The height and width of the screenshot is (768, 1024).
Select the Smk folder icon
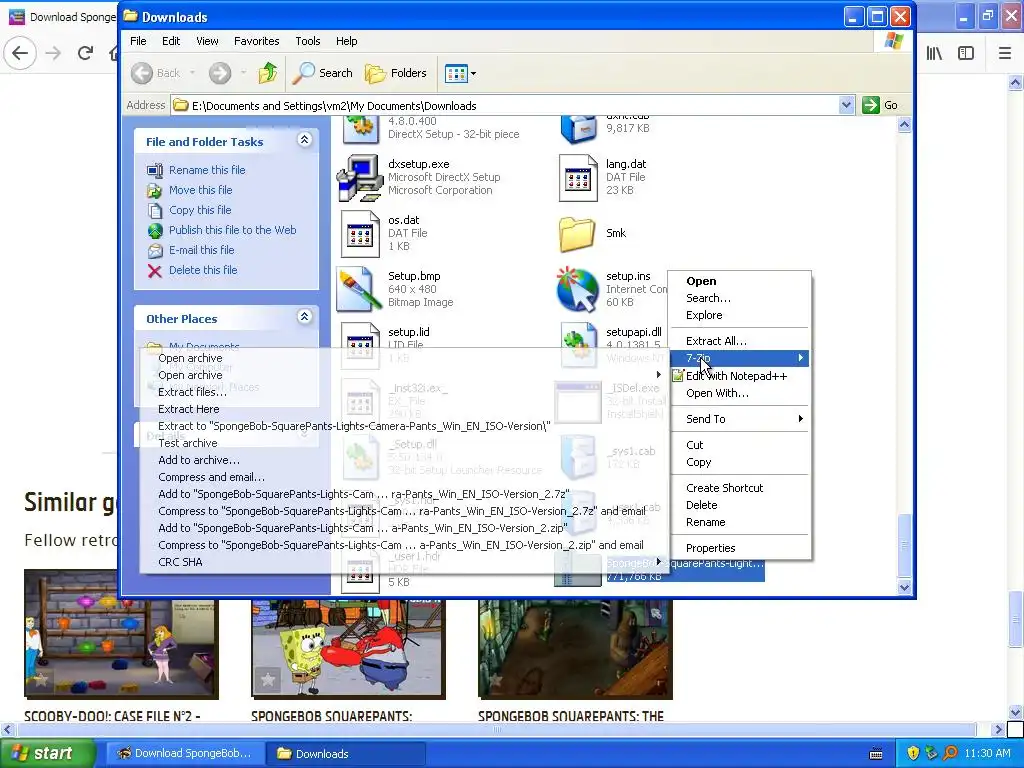point(577,234)
